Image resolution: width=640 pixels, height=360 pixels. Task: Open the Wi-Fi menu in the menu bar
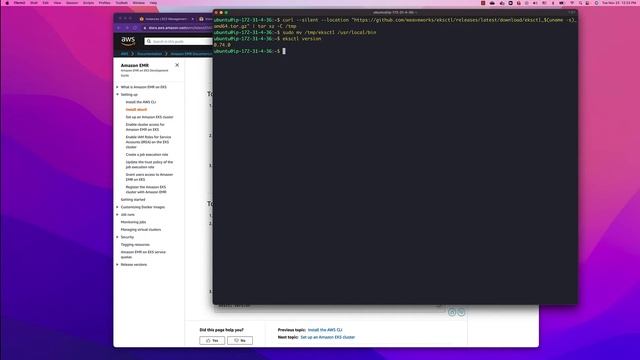click(572, 3)
